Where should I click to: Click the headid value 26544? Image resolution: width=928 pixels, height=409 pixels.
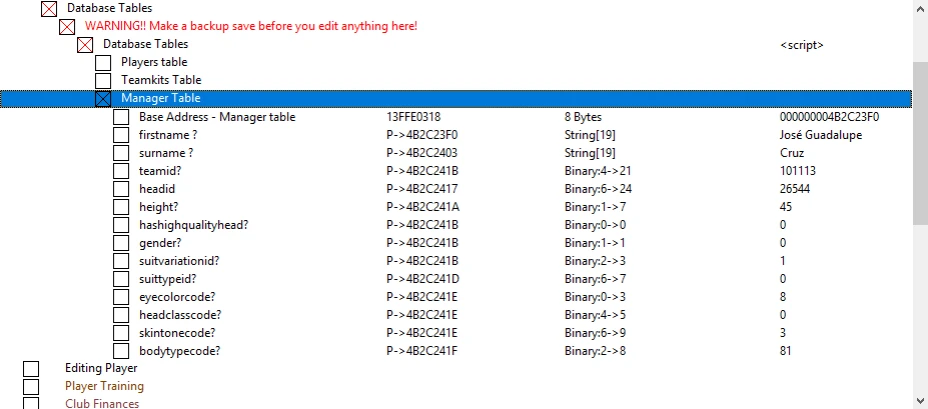tap(795, 189)
